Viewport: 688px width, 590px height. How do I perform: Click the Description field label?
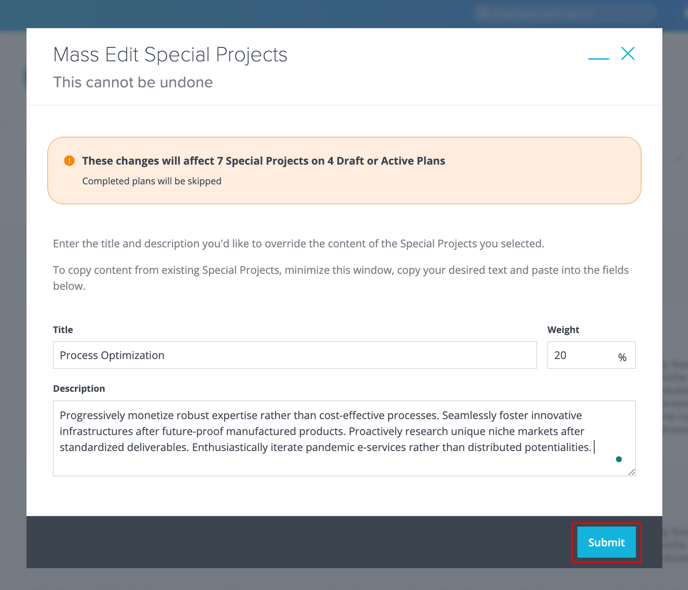79,389
